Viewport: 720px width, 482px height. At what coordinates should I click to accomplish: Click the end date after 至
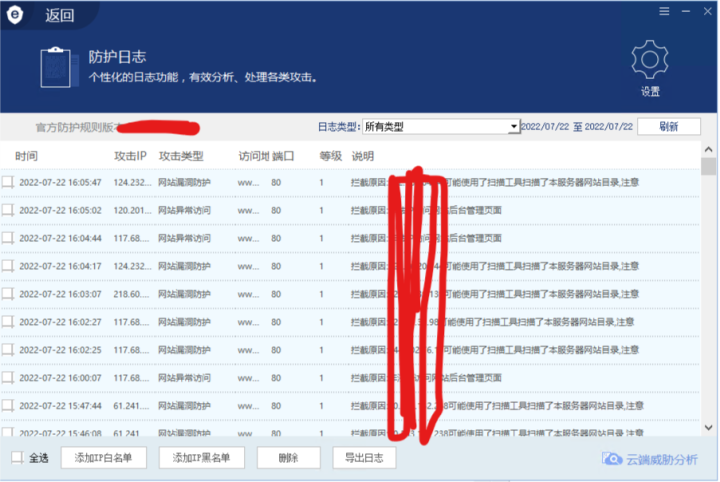pos(608,127)
